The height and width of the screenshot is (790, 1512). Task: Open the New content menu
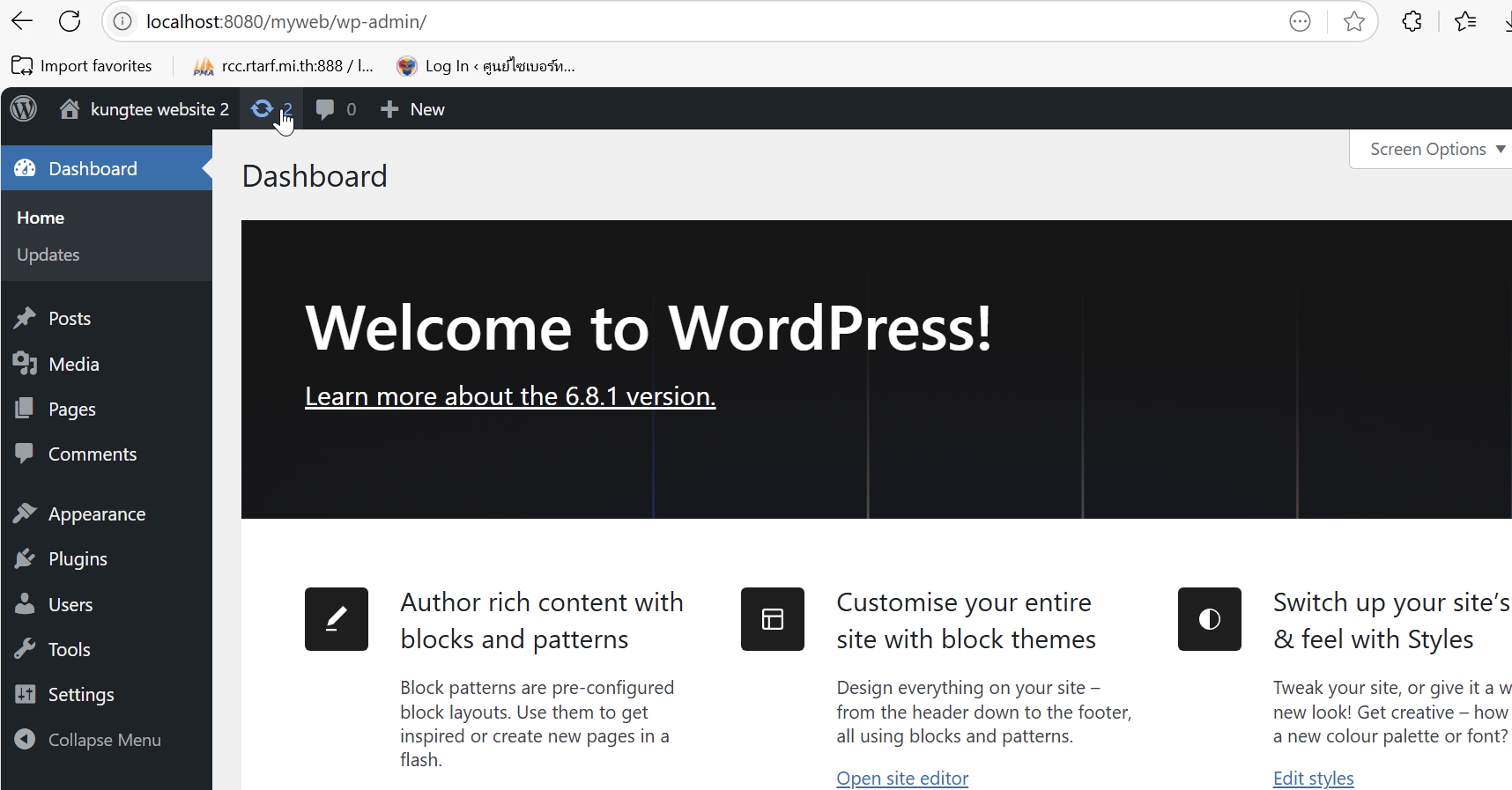coord(412,109)
